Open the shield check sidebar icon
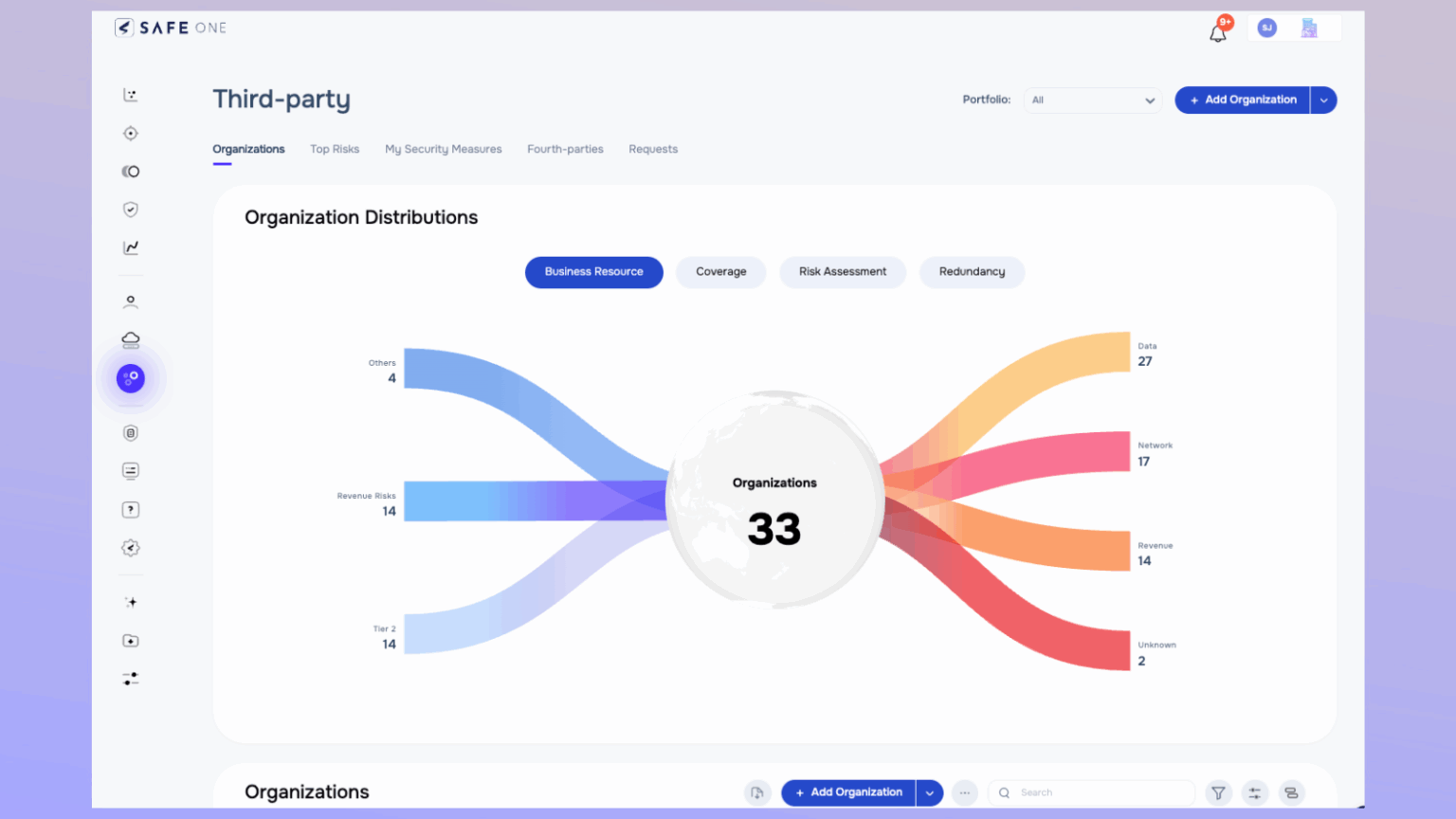This screenshot has height=819, width=1456. click(131, 209)
